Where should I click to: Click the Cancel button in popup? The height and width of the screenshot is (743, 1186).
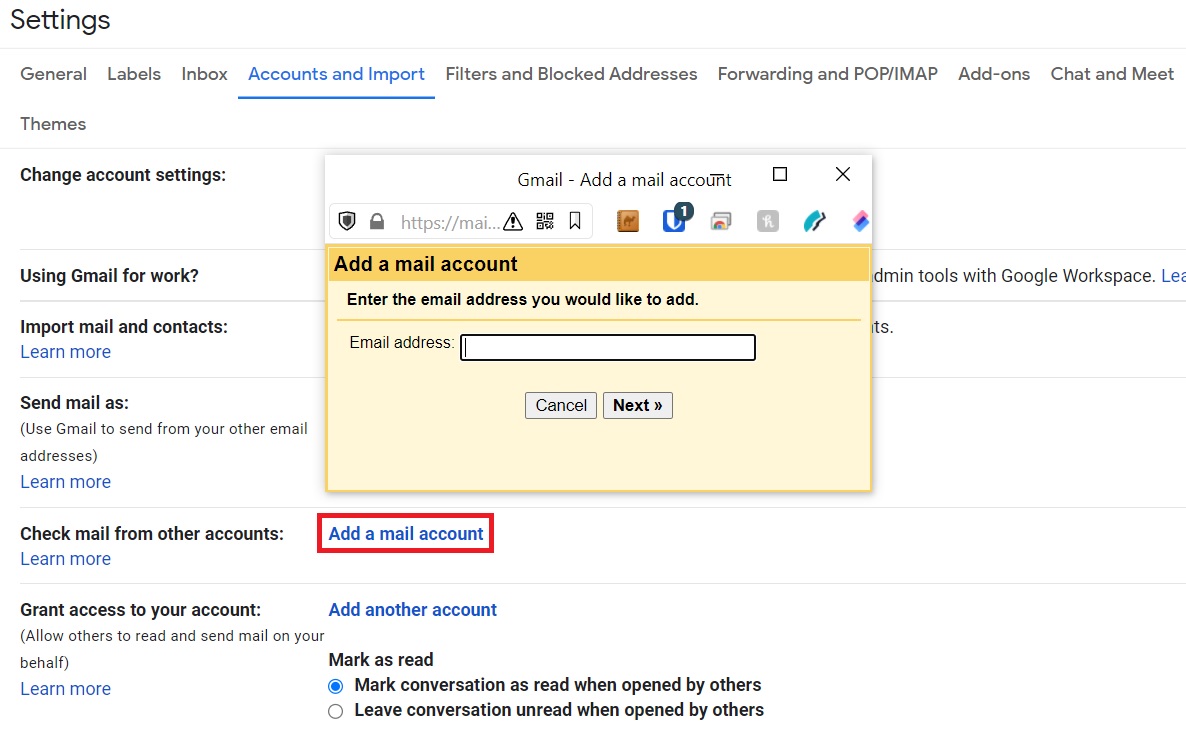[x=561, y=406]
